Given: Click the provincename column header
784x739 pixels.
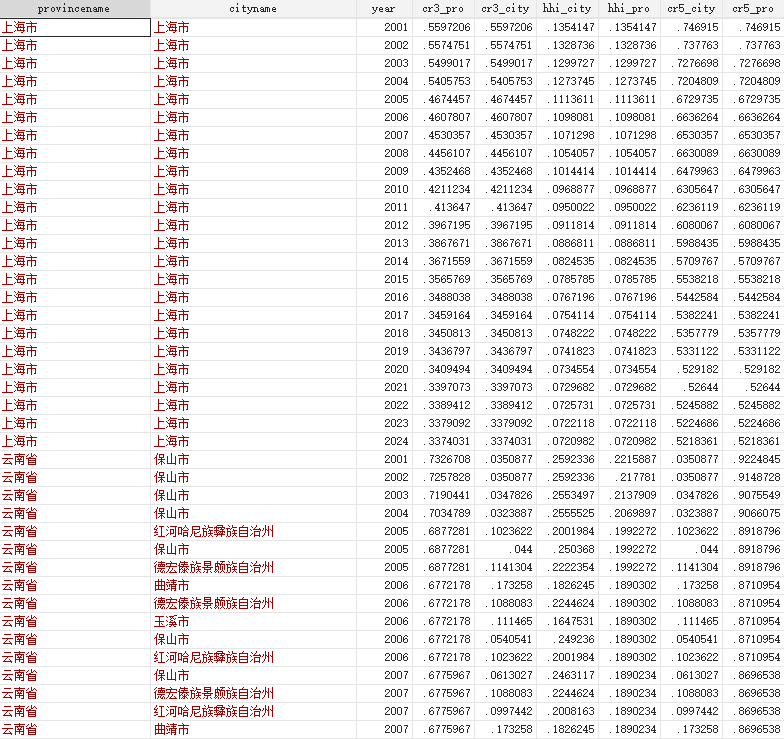Looking at the screenshot, I should tap(75, 8).
